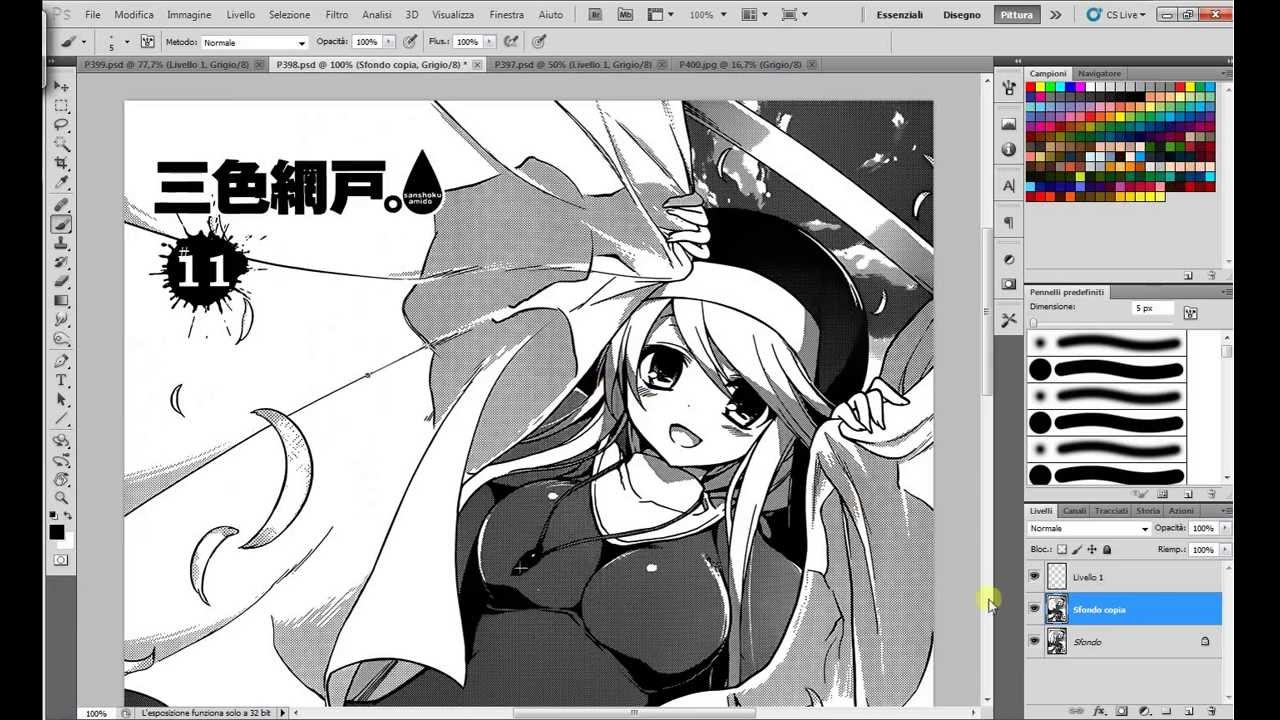Create a new layer in Livelli panel
The width and height of the screenshot is (1280, 720).
[x=1188, y=710]
